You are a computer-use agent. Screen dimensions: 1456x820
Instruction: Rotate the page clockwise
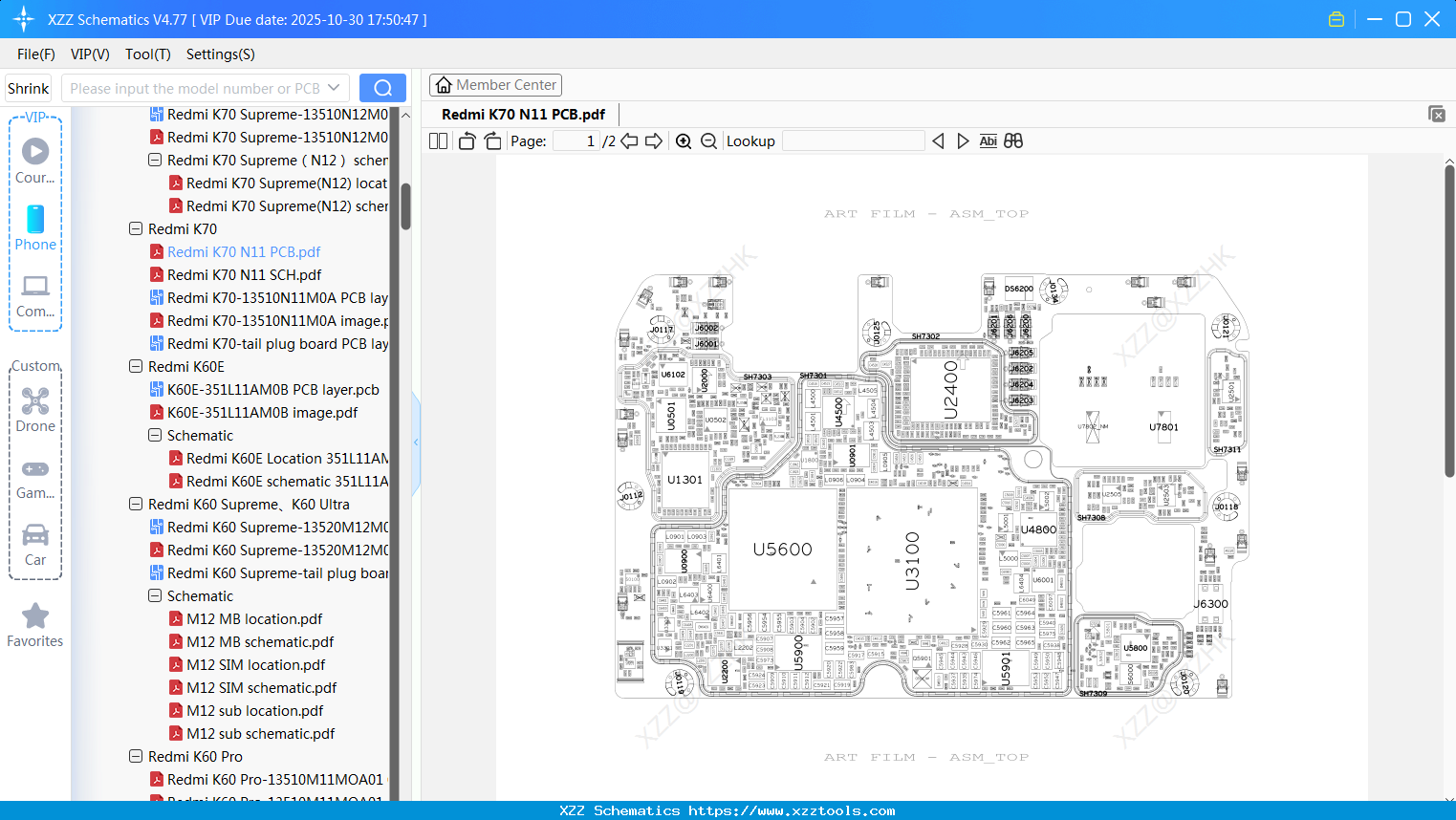click(492, 141)
